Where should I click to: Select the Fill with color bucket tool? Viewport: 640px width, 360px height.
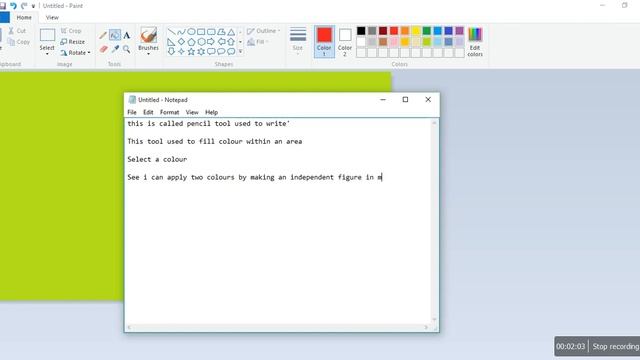[x=115, y=35]
